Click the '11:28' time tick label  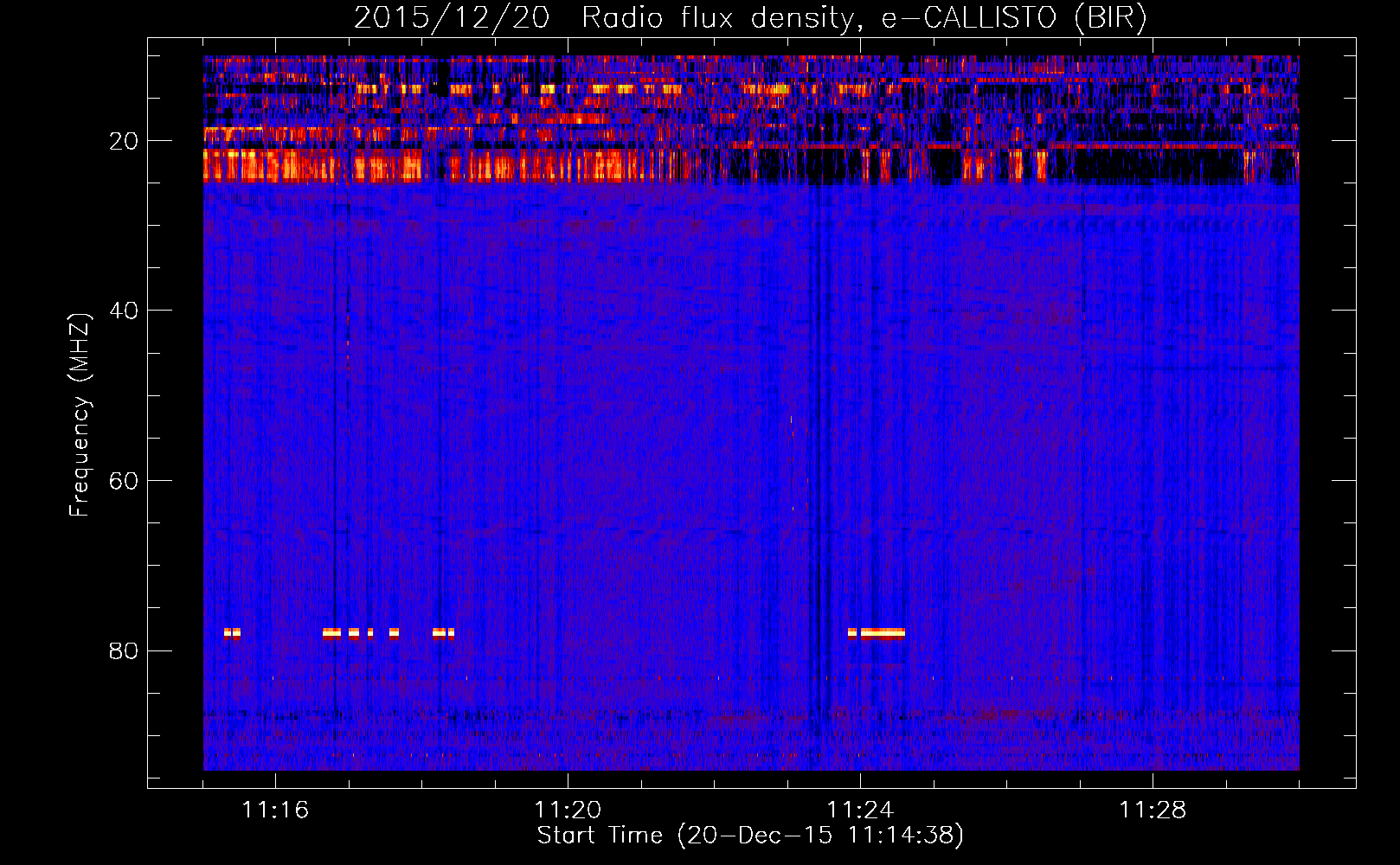coord(1153,811)
